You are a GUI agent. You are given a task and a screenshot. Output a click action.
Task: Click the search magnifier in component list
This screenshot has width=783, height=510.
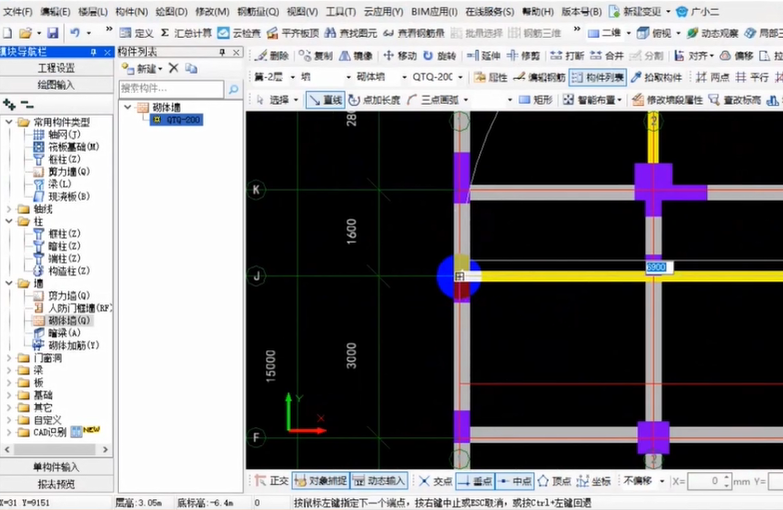pyautogui.click(x=233, y=89)
